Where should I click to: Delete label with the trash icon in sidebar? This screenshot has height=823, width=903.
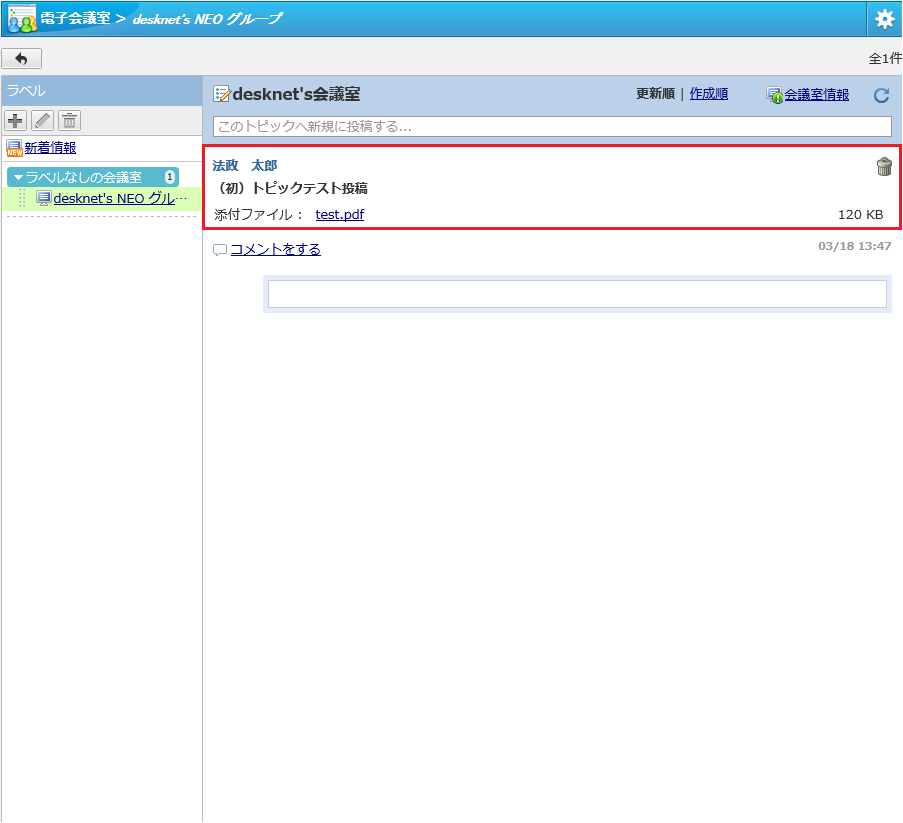pyautogui.click(x=70, y=120)
